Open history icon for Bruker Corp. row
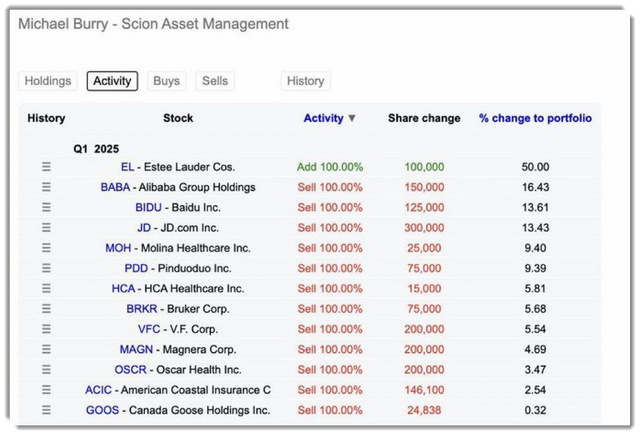The width and height of the screenshot is (640, 435). click(47, 308)
